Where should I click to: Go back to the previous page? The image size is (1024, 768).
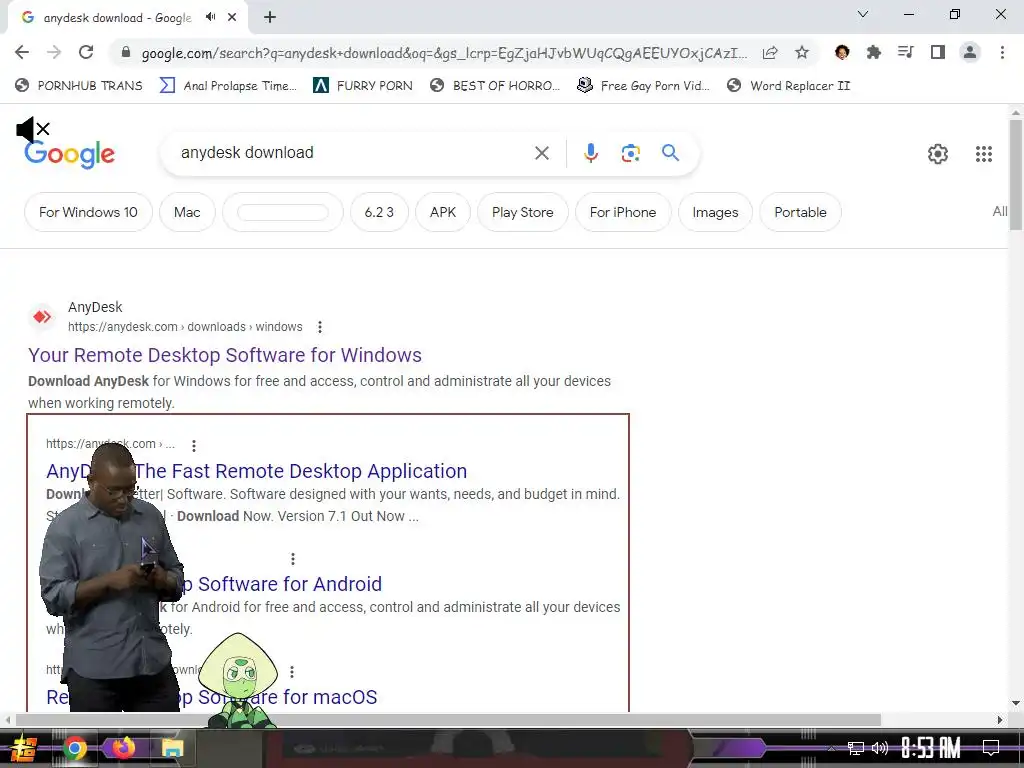pyautogui.click(x=22, y=52)
